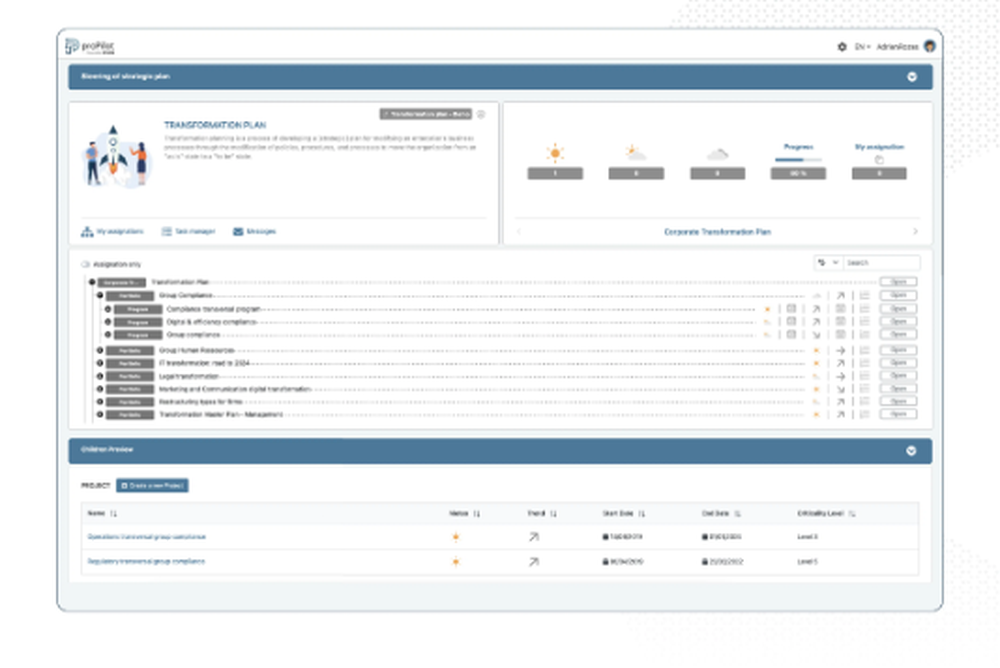Select Restructuring types for firms row
Viewport: 1000px width, 668px height.
pyautogui.click(x=508, y=401)
